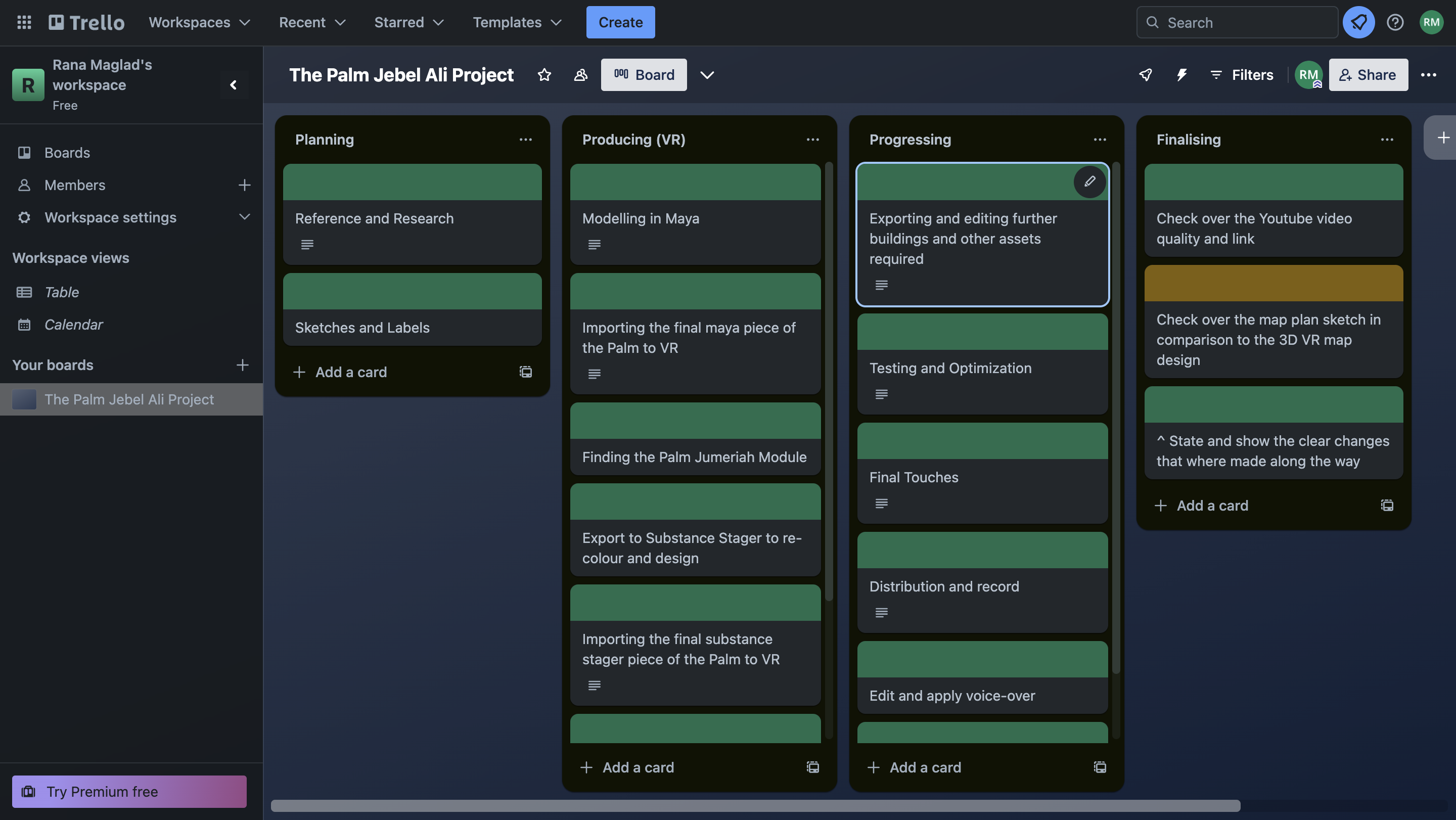The image size is (1456, 820).
Task: Click the Share button
Action: 1368,75
